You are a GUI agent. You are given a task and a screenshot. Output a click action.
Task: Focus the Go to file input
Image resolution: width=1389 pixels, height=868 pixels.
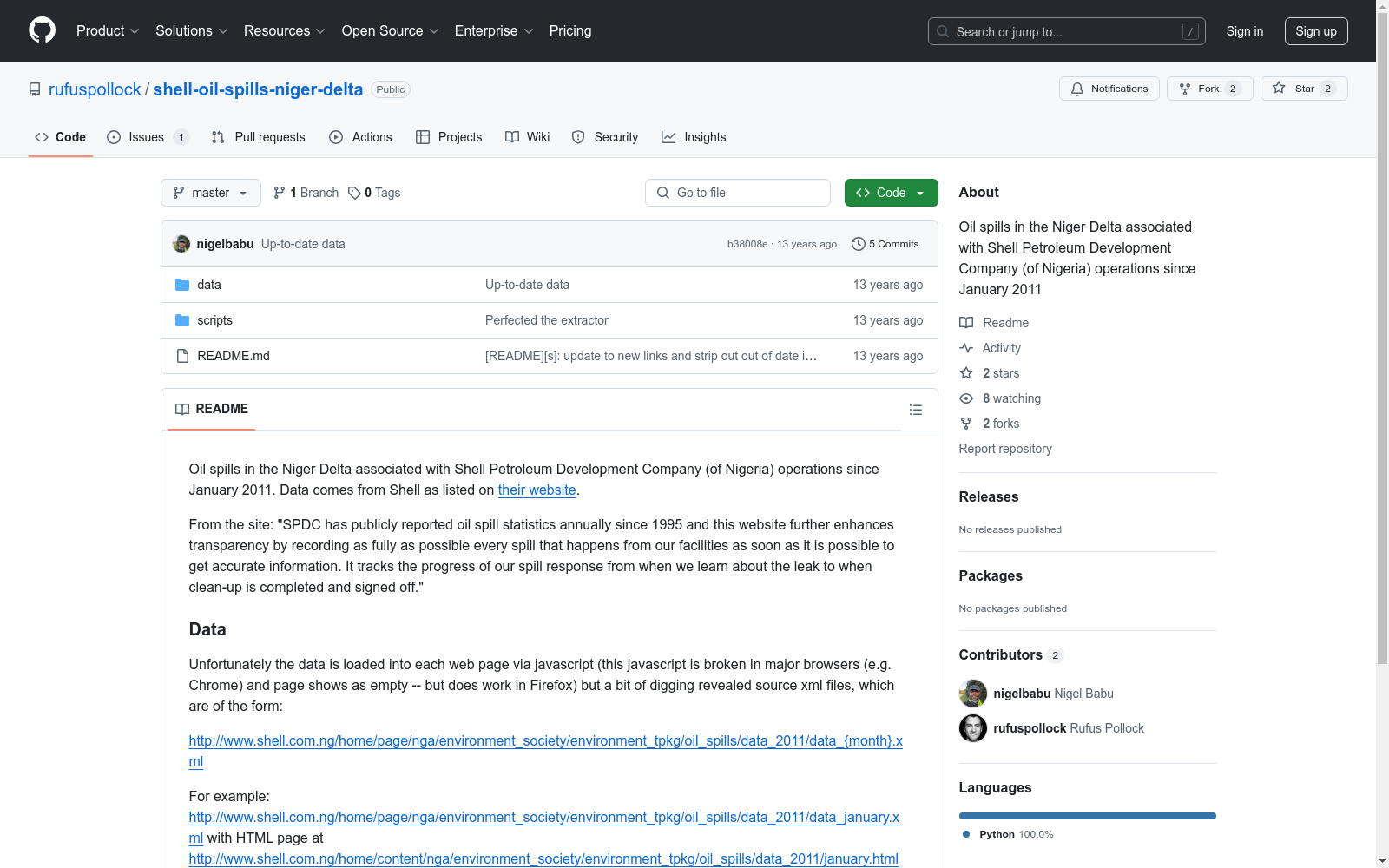pos(738,193)
